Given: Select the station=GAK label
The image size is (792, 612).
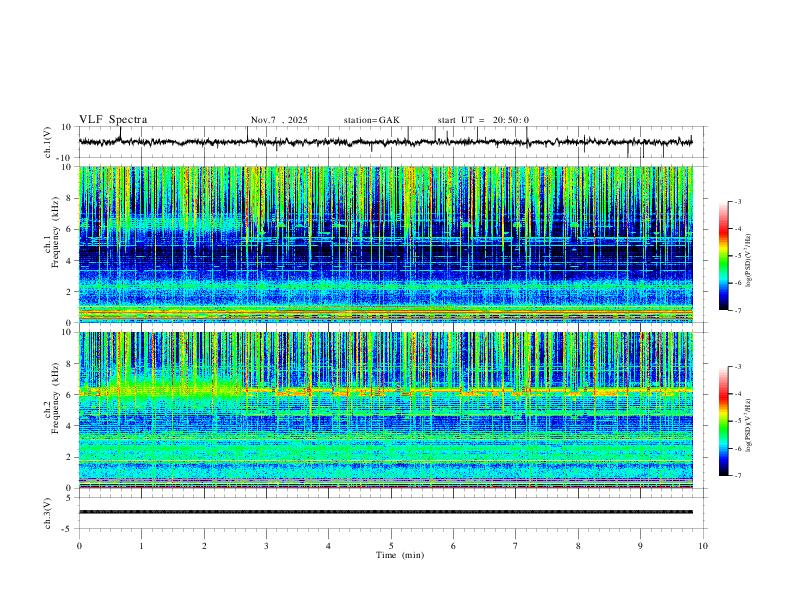Looking at the screenshot, I should [x=371, y=120].
